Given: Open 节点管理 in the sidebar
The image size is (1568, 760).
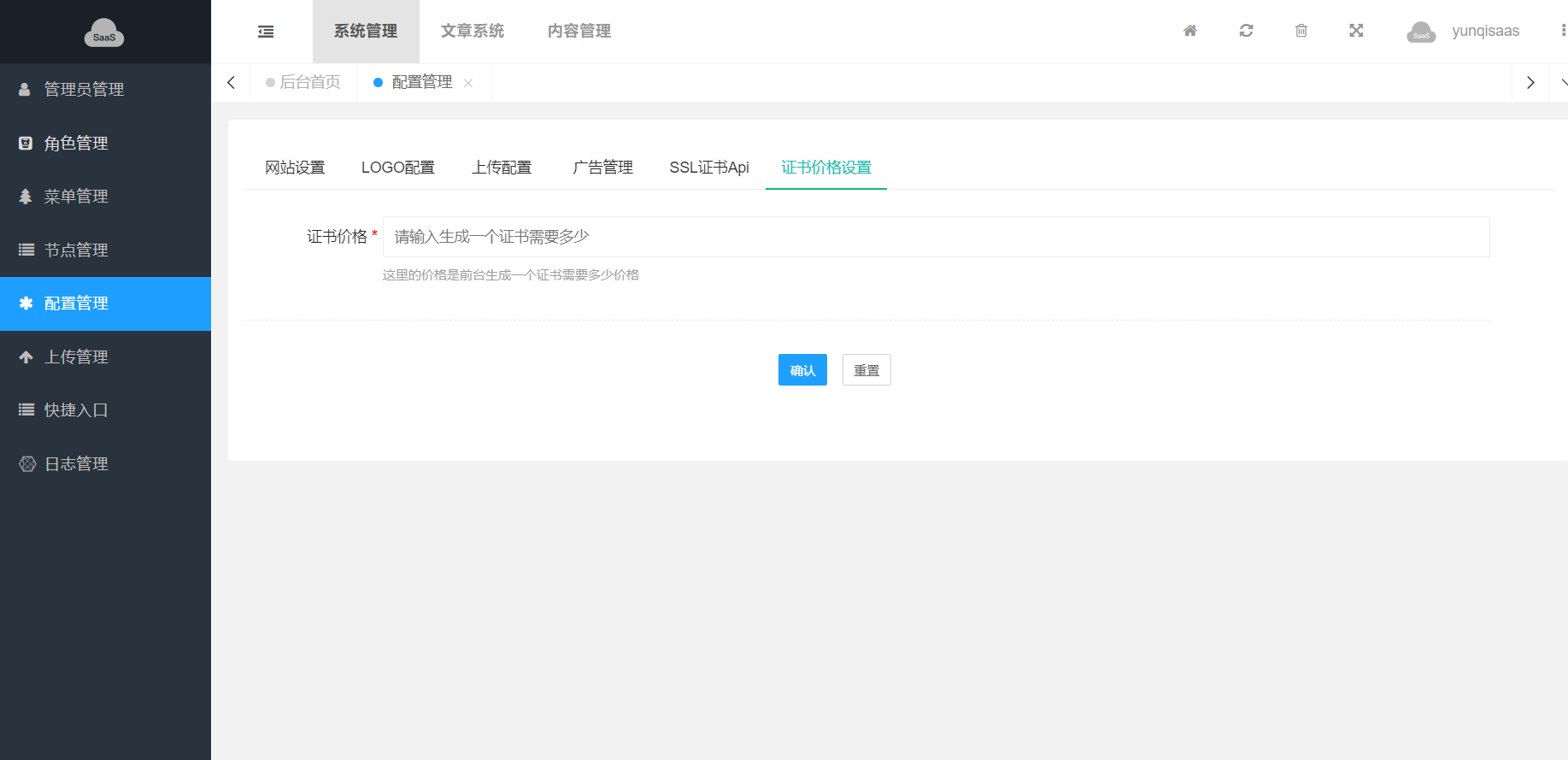Looking at the screenshot, I should 105,250.
